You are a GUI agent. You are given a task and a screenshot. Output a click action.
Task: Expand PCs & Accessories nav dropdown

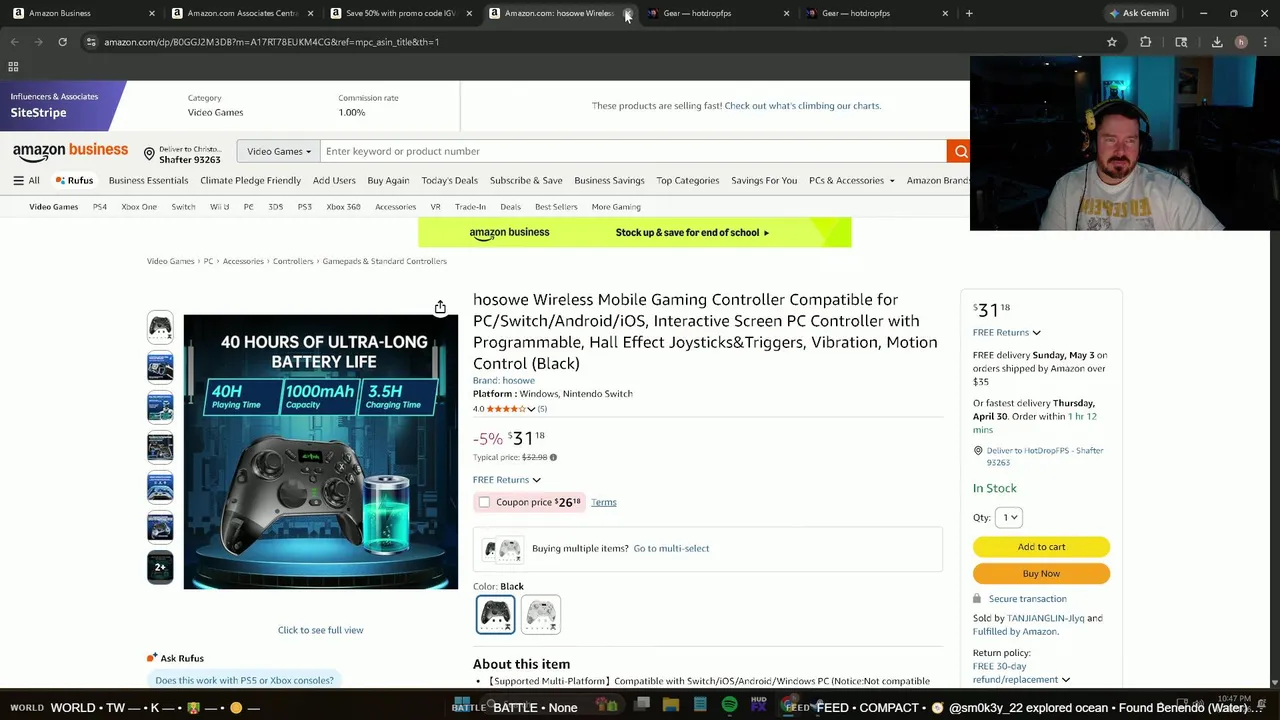pyautogui.click(x=852, y=180)
